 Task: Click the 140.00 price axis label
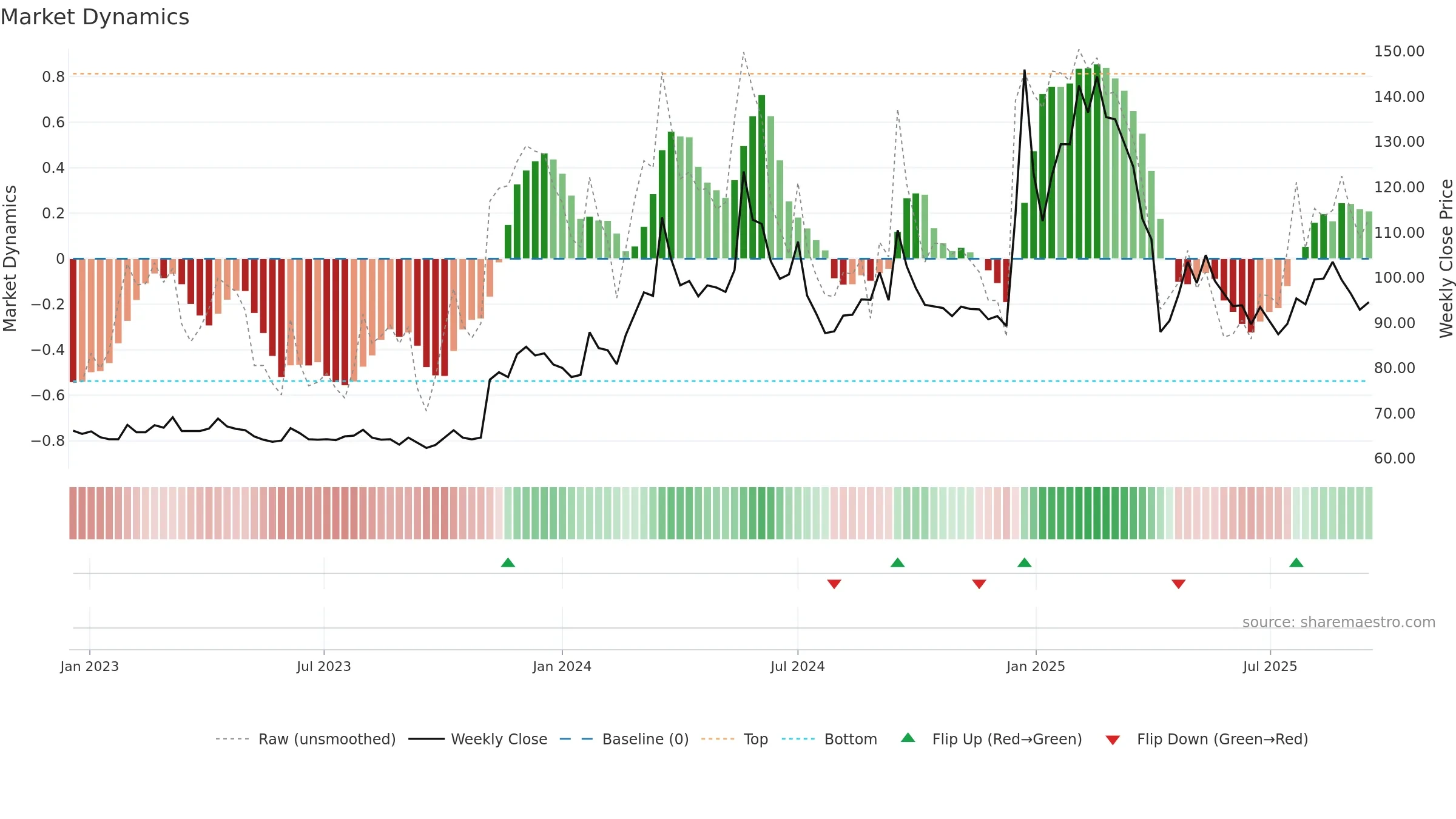pyautogui.click(x=1400, y=96)
